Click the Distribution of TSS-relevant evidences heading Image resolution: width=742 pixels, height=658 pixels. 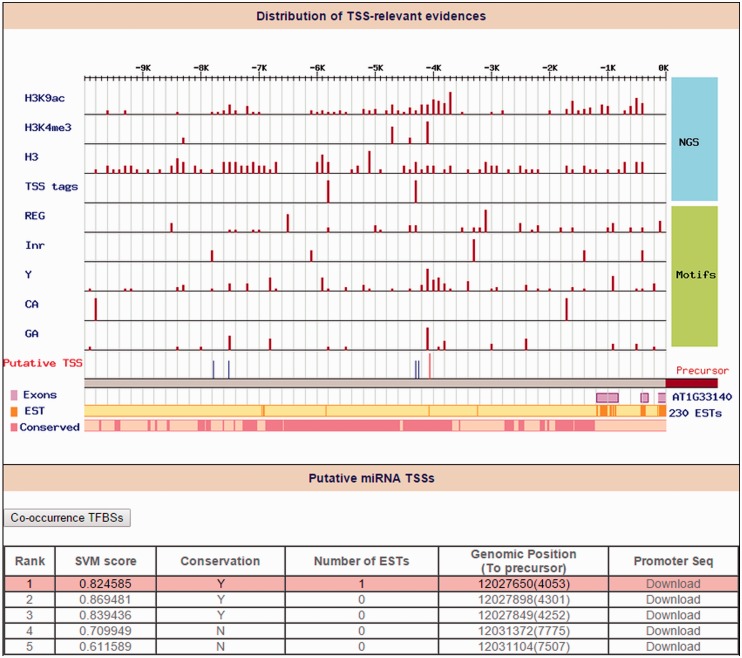point(371,16)
